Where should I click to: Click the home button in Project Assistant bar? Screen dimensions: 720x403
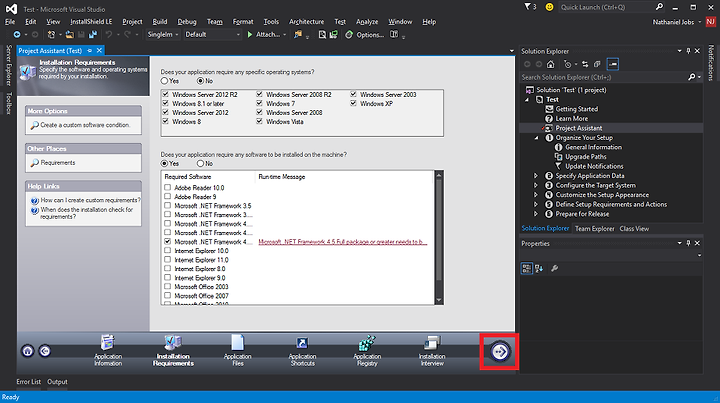28,351
